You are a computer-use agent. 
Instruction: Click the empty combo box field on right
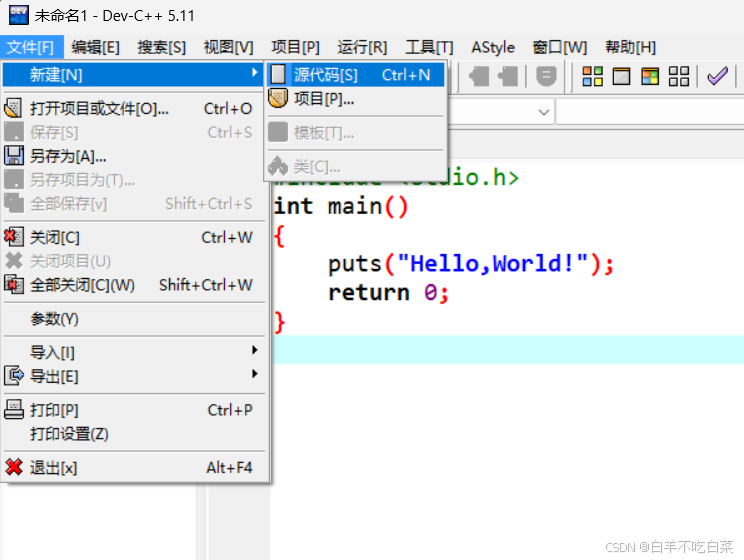(x=650, y=112)
